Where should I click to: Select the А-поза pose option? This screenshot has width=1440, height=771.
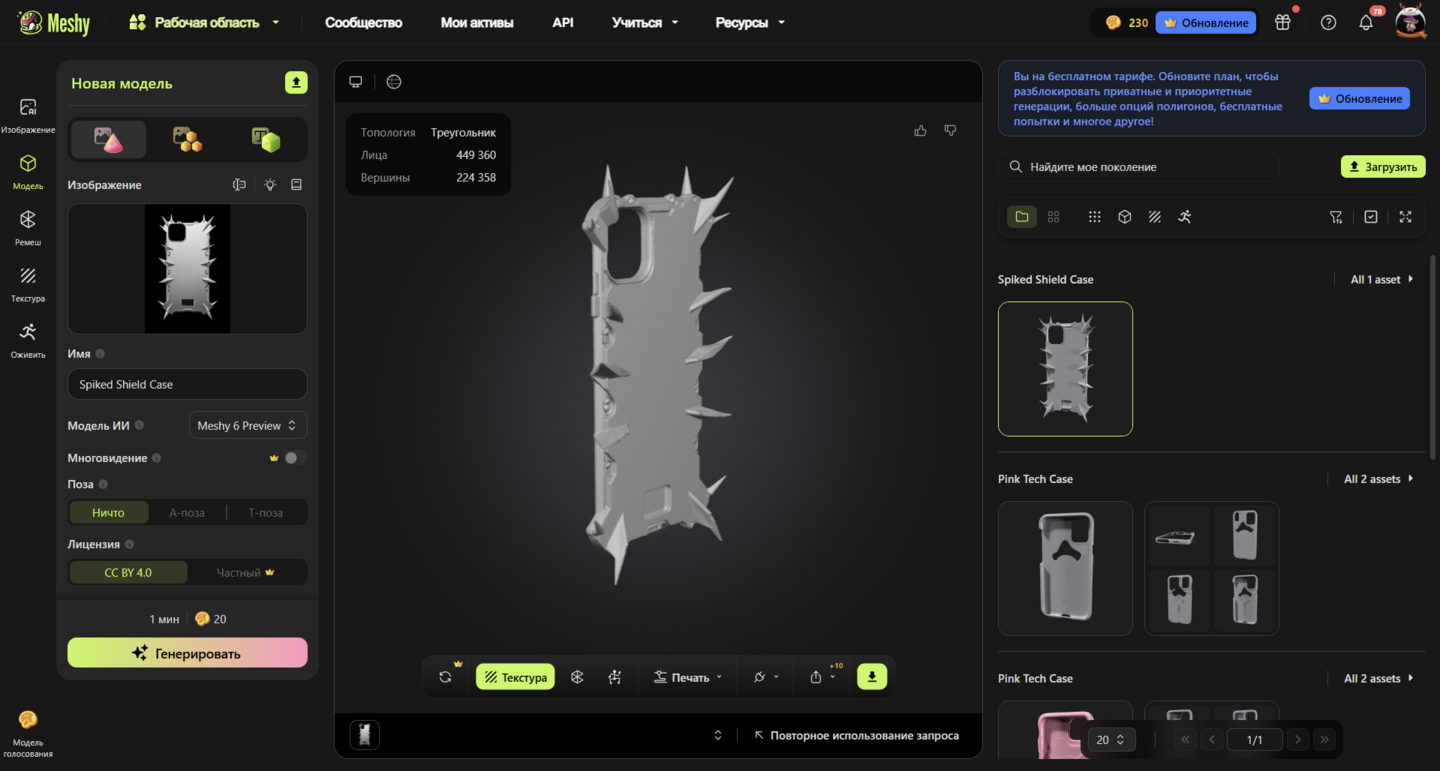coord(187,513)
